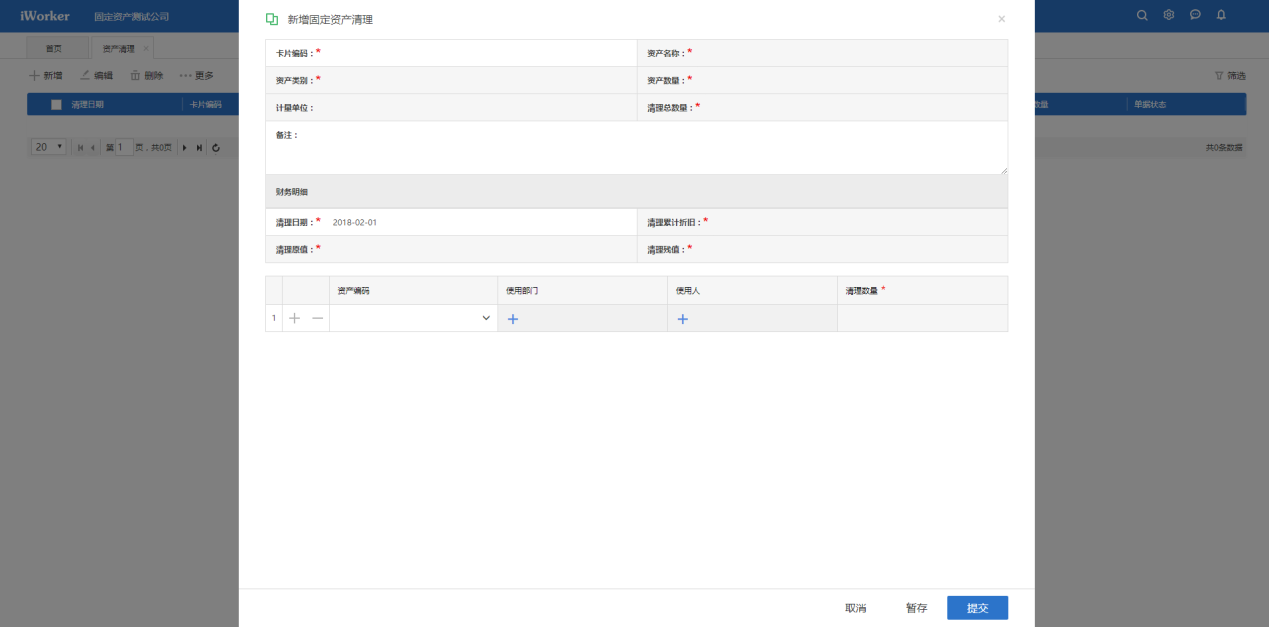
Task: Add a row with the plus icon
Action: click(294, 318)
